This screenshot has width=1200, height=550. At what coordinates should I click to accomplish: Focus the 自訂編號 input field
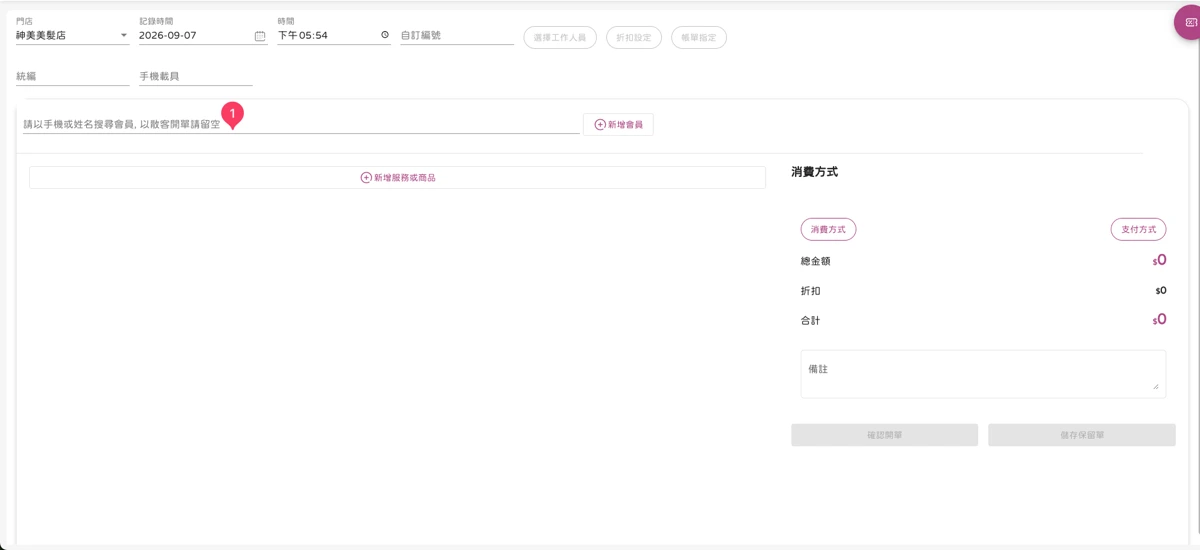point(457,35)
